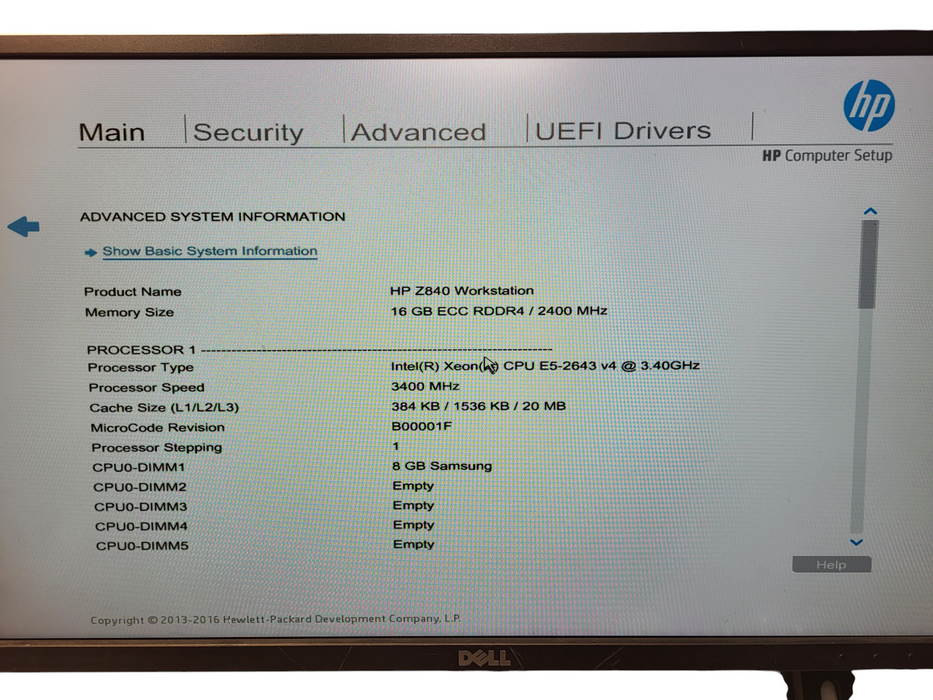Select the Processor Type label

140,367
